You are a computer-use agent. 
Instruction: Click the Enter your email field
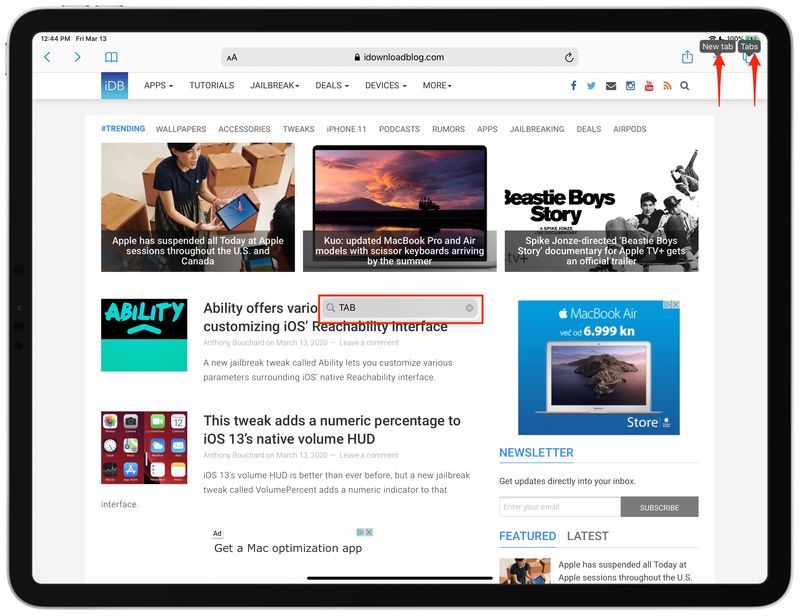pyautogui.click(x=560, y=507)
